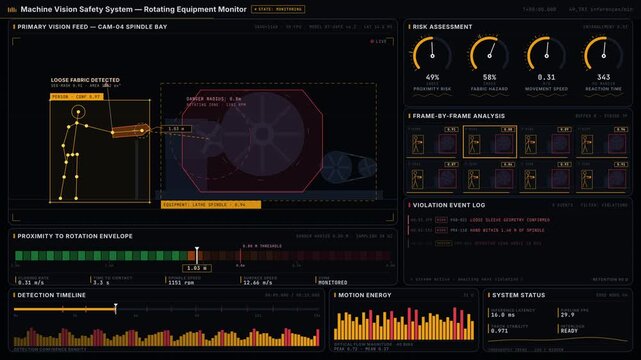Screen dimensions: 641x360
Task: Click the FRAME-BY-FRAME ANALYSIS panel title
Action: pos(459,116)
